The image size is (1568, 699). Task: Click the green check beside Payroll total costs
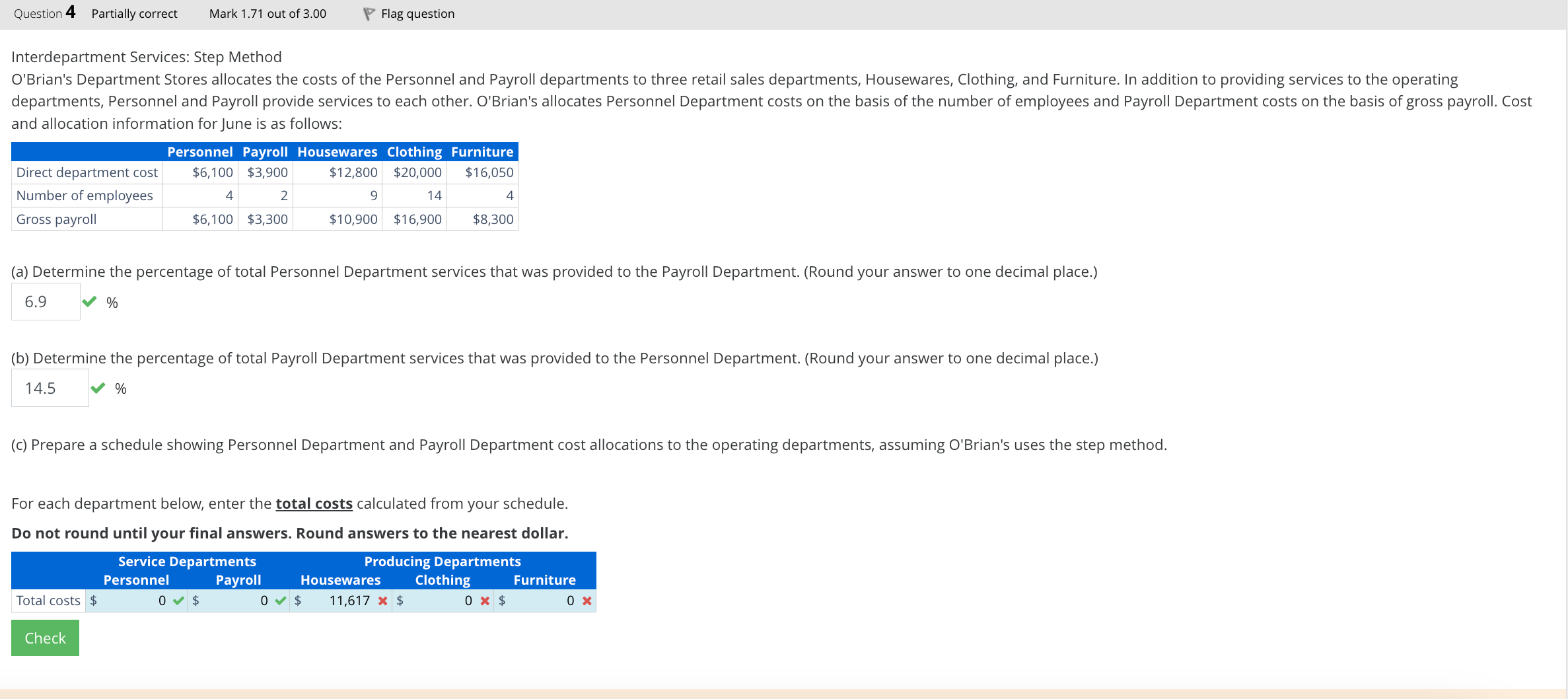click(x=280, y=601)
